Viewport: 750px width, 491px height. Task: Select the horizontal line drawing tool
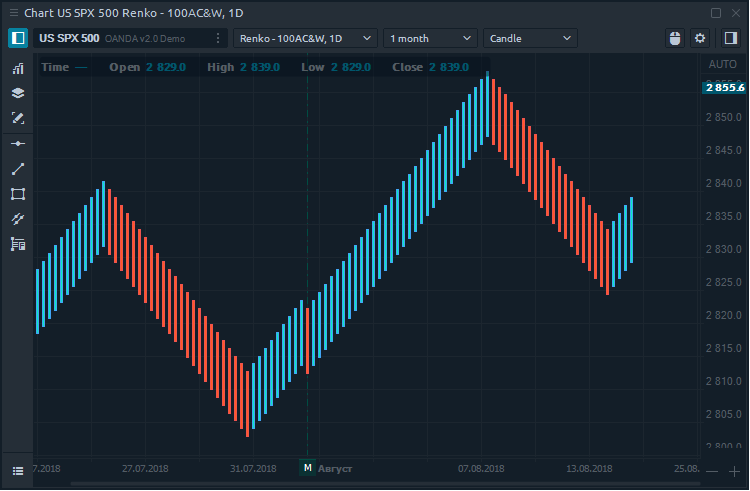click(18, 144)
